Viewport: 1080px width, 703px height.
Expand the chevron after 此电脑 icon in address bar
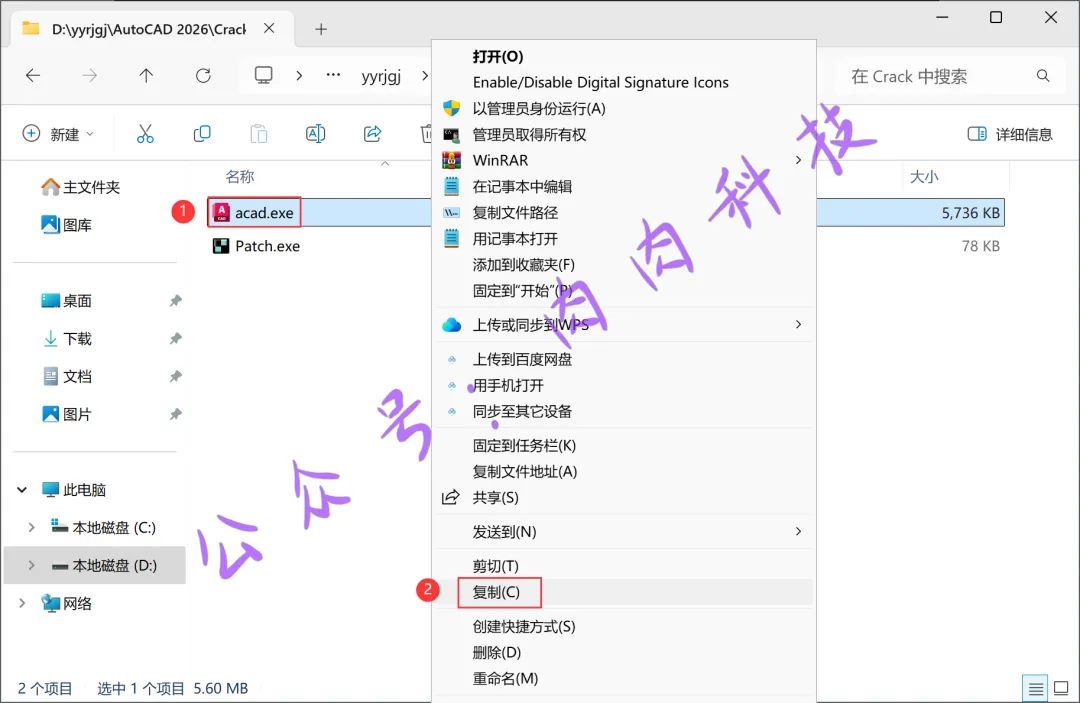(x=299, y=76)
